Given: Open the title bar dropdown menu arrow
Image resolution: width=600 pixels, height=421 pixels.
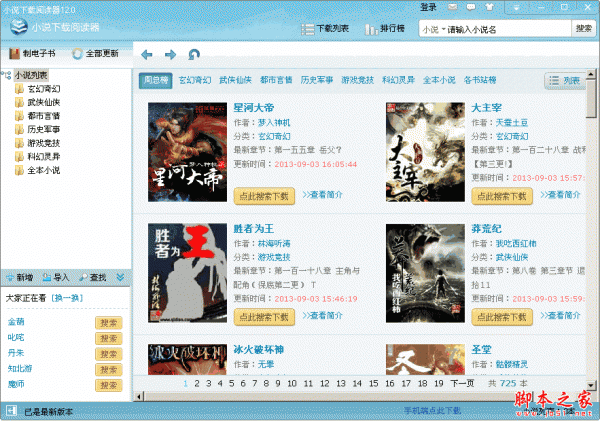Looking at the screenshot, I should point(517,7).
